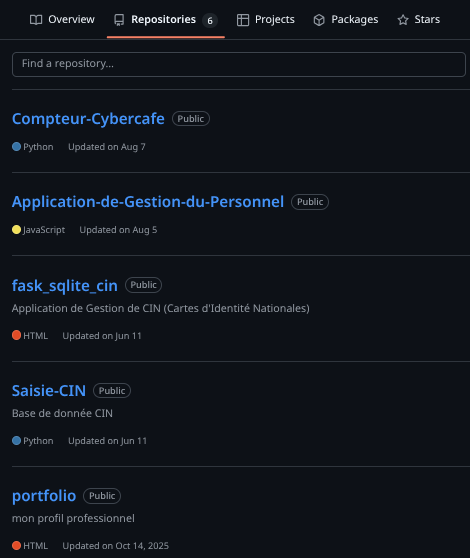Click the Python label under Saisie-CIN
This screenshot has height=558, width=470.
click(x=38, y=441)
